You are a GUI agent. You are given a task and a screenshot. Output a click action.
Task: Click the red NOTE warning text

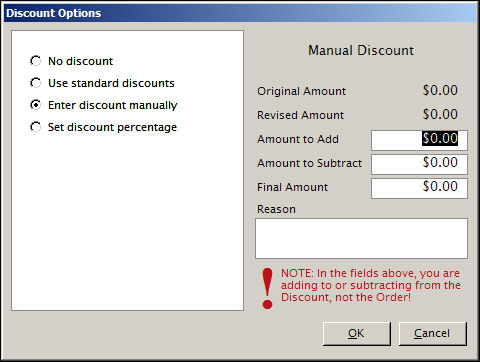(371, 285)
